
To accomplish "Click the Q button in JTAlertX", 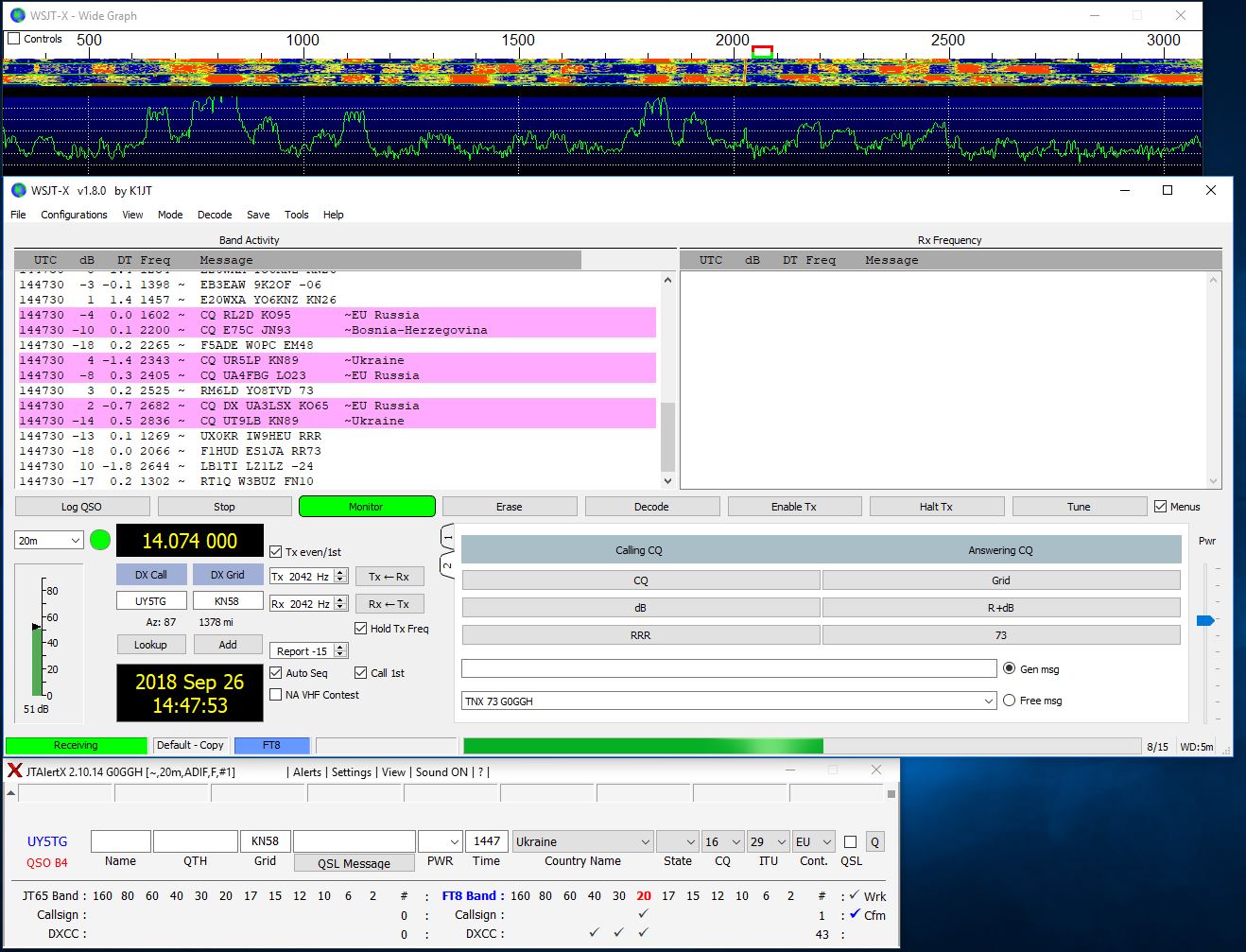I will [874, 841].
